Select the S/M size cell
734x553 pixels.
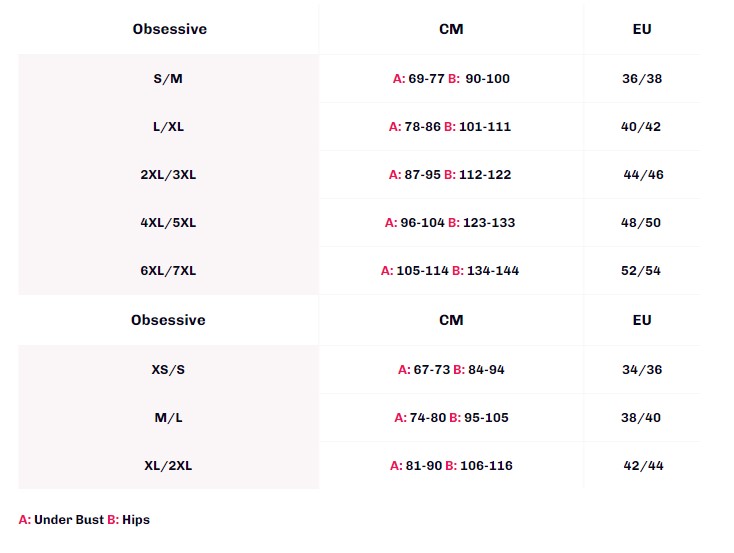tap(168, 79)
